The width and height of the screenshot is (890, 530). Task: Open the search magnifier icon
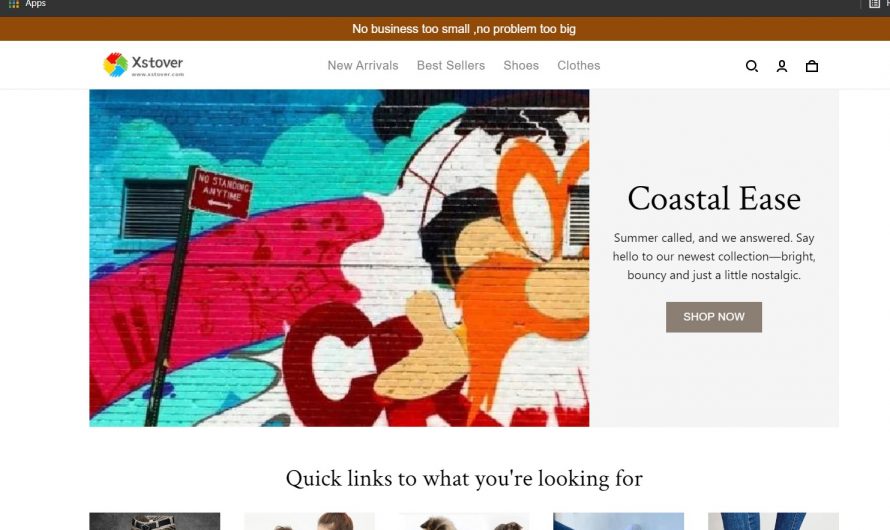coord(752,66)
